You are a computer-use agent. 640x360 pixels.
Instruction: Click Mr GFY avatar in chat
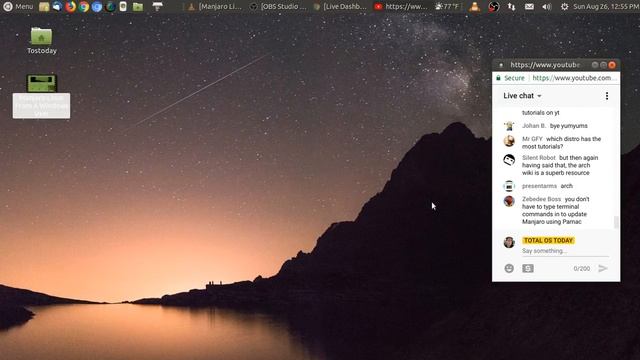click(x=509, y=141)
